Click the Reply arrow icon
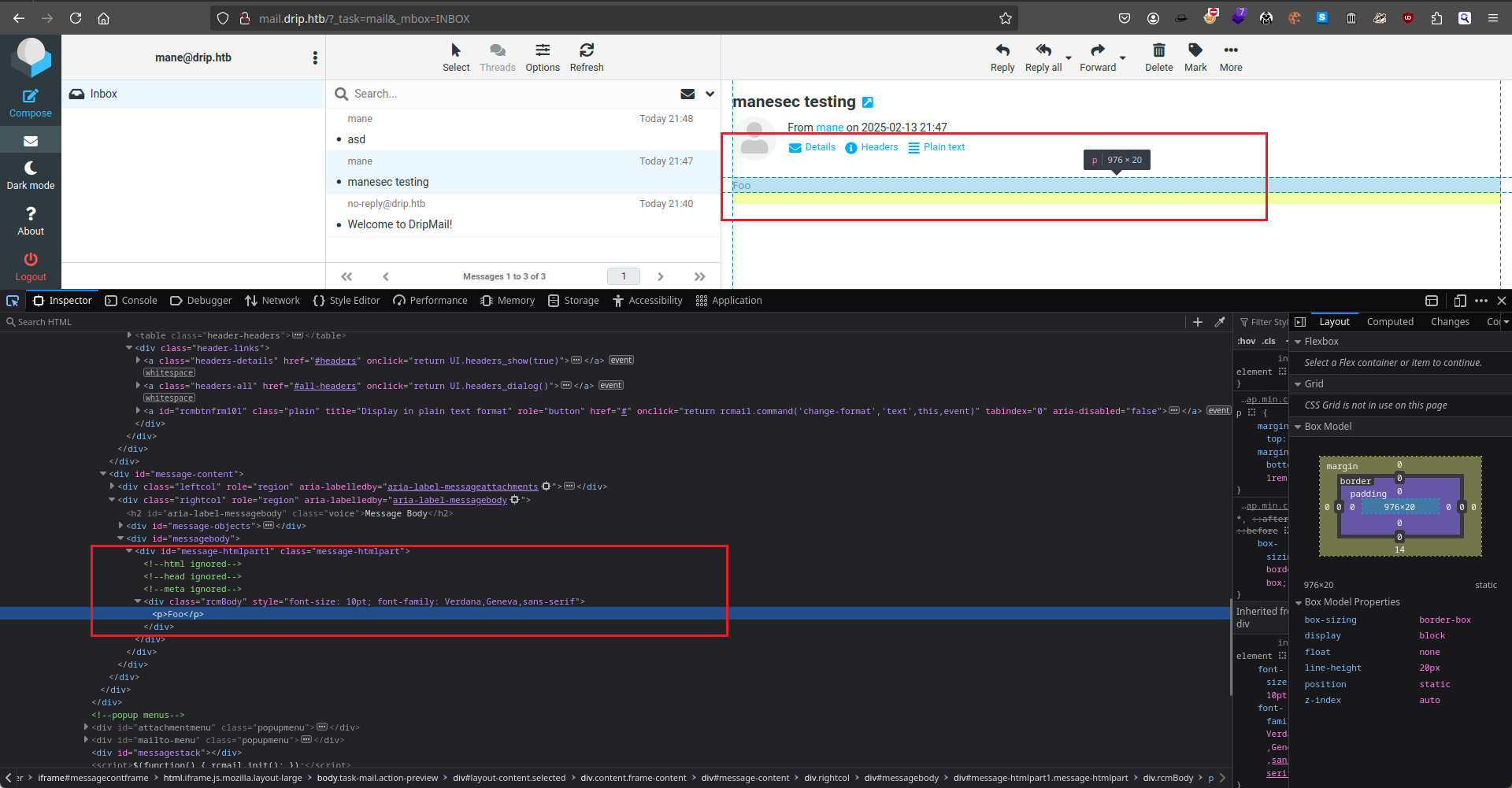This screenshot has width=1512, height=788. 1002,50
